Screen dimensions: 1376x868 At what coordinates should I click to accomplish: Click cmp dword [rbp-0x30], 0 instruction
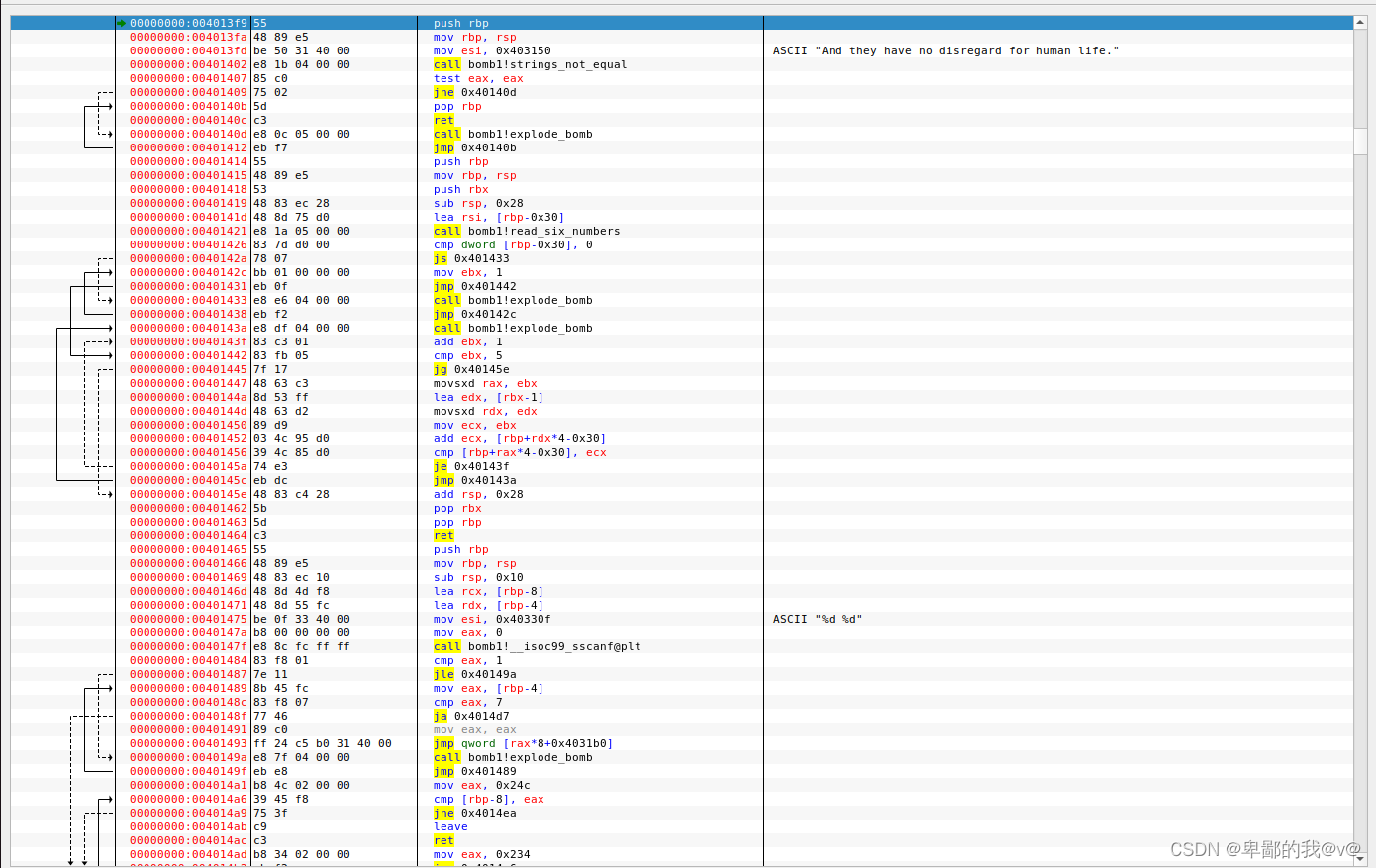tap(513, 244)
